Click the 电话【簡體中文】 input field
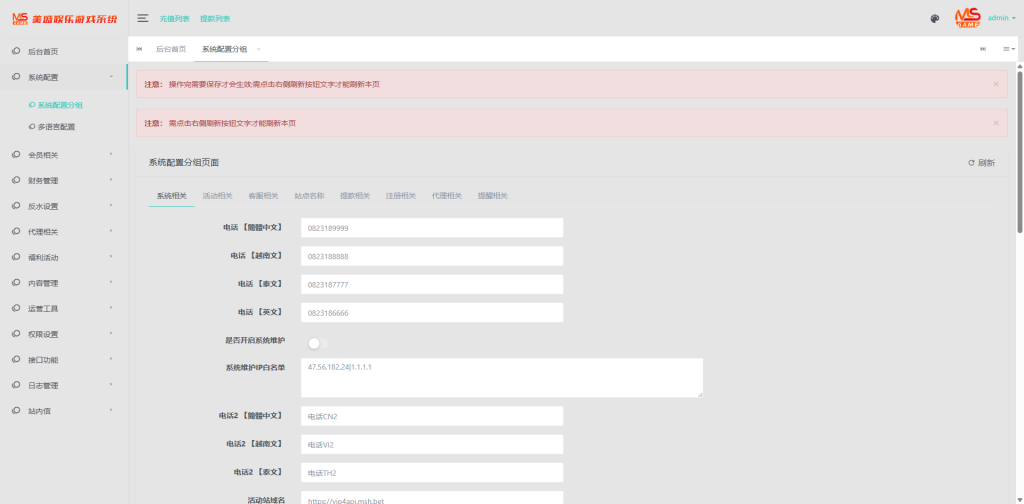The width and height of the screenshot is (1024, 504). coord(431,228)
